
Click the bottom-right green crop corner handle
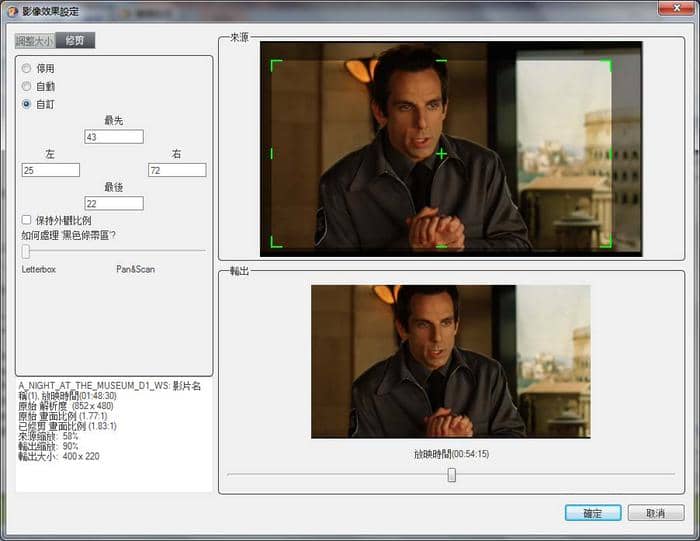(x=607, y=243)
